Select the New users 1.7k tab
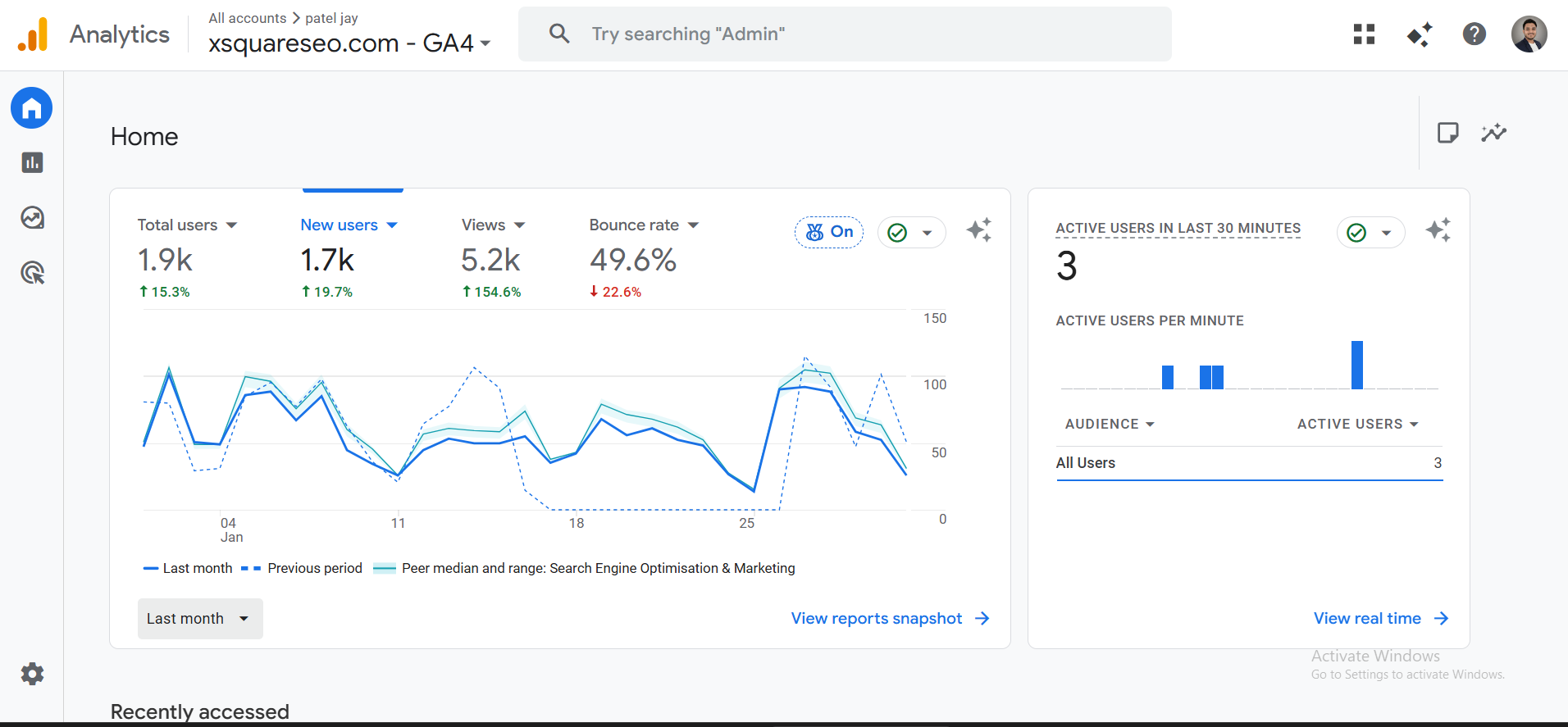 (349, 257)
